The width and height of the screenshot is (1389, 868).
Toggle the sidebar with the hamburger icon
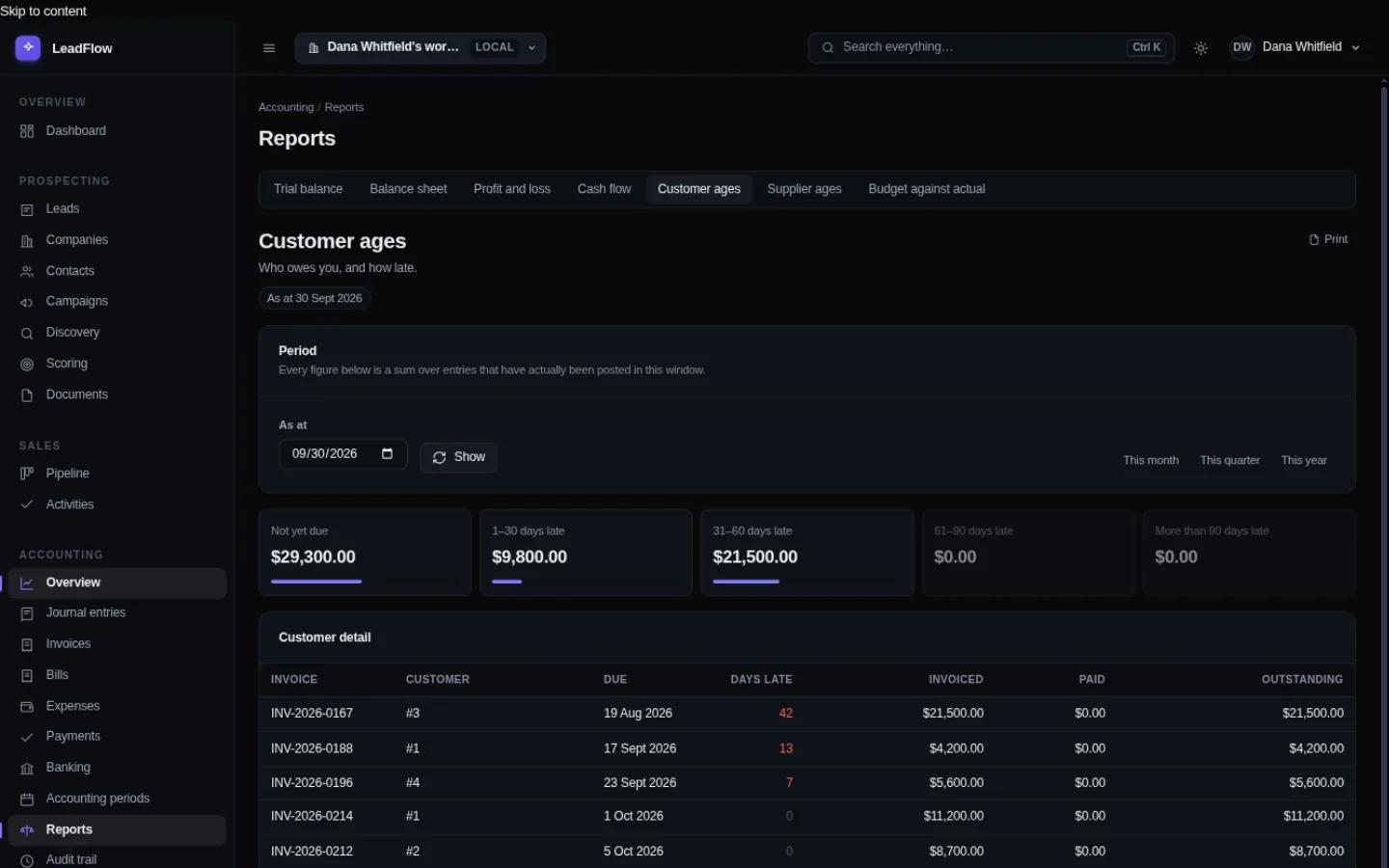click(x=269, y=48)
